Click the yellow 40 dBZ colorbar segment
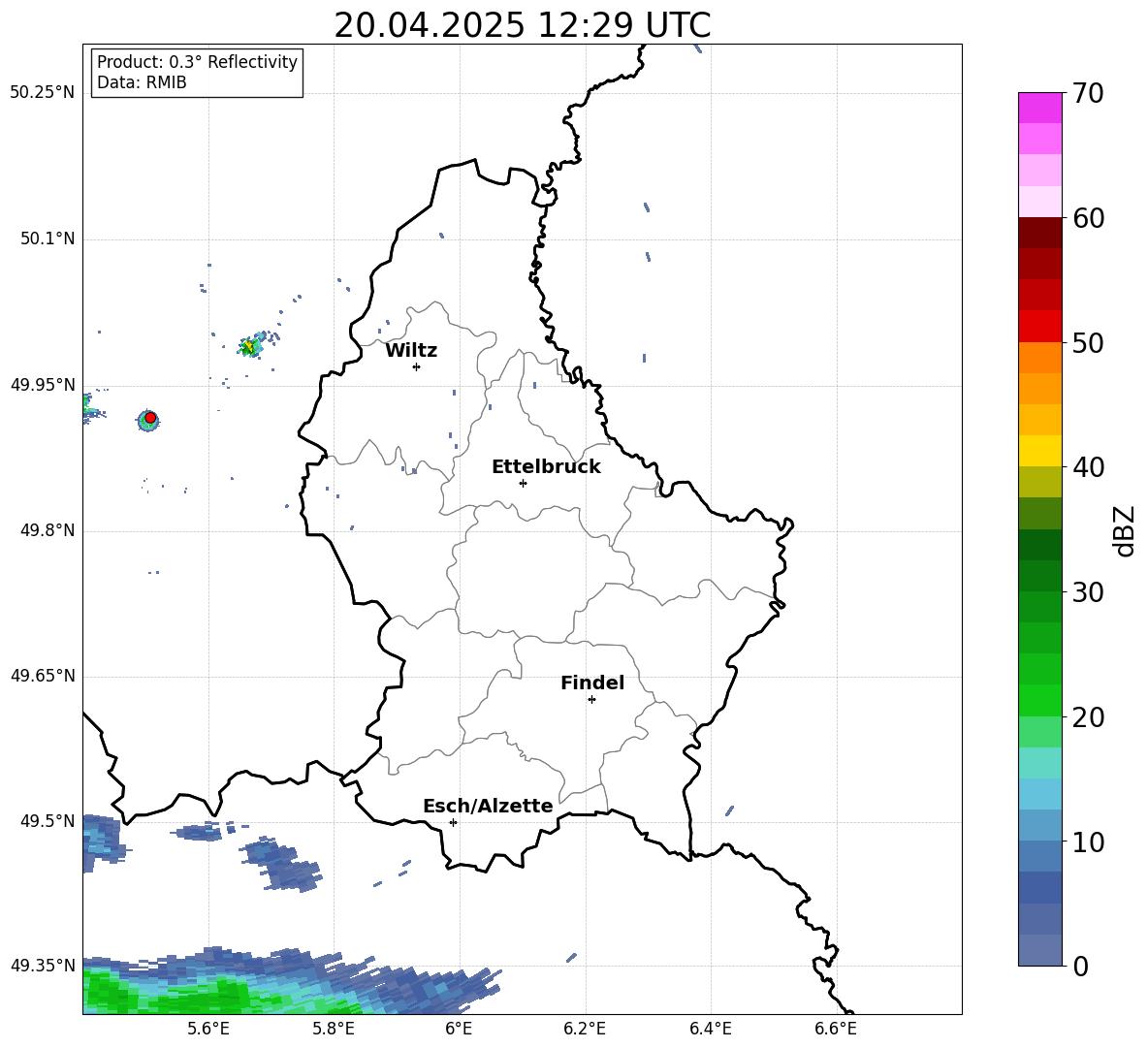Viewport: 1148px width, 1048px height. [x=1039, y=451]
